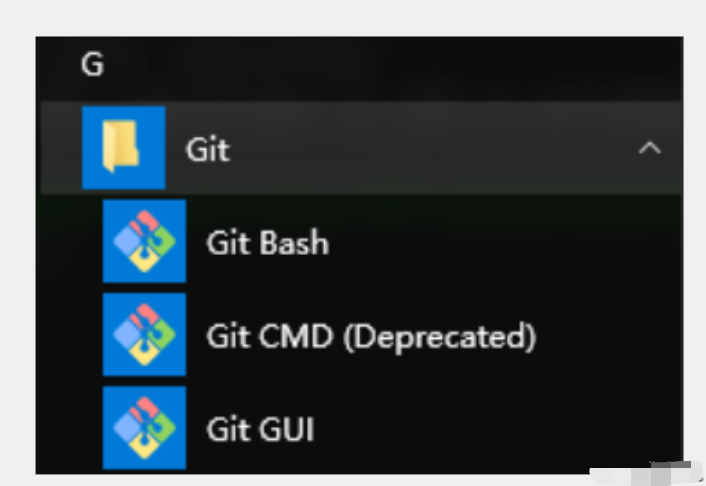Click the word CMD in the list

pos(296,336)
